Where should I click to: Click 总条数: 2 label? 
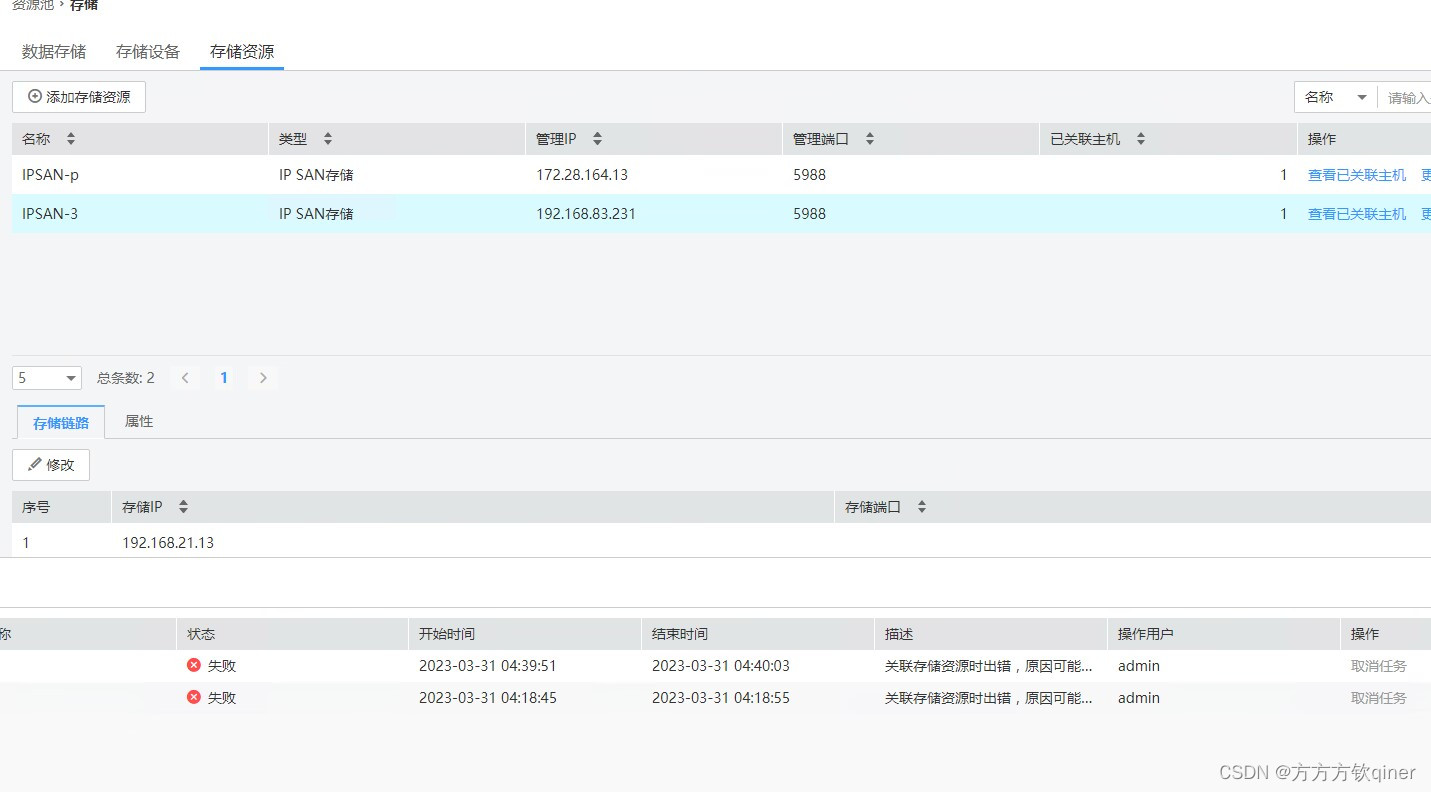point(126,378)
